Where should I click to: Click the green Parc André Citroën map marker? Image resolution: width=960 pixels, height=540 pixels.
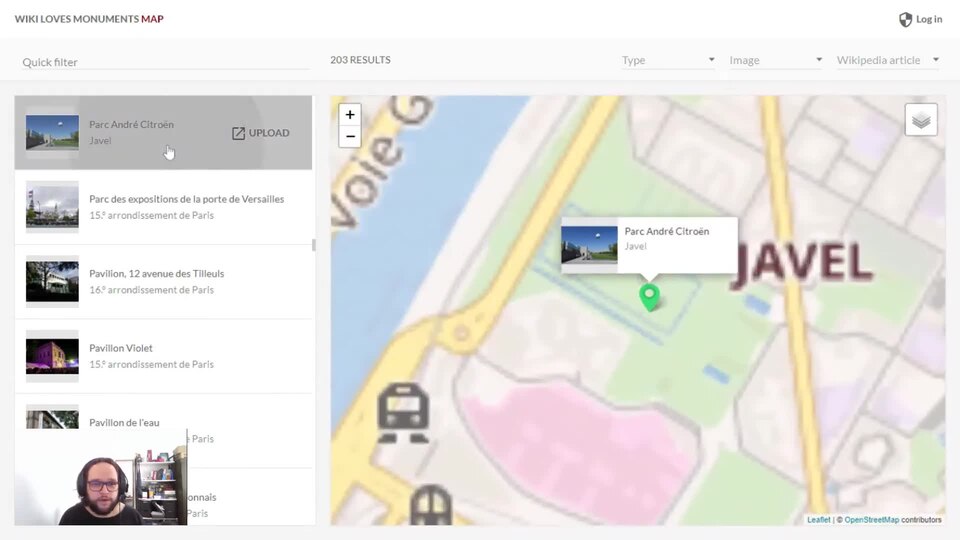coord(650,298)
